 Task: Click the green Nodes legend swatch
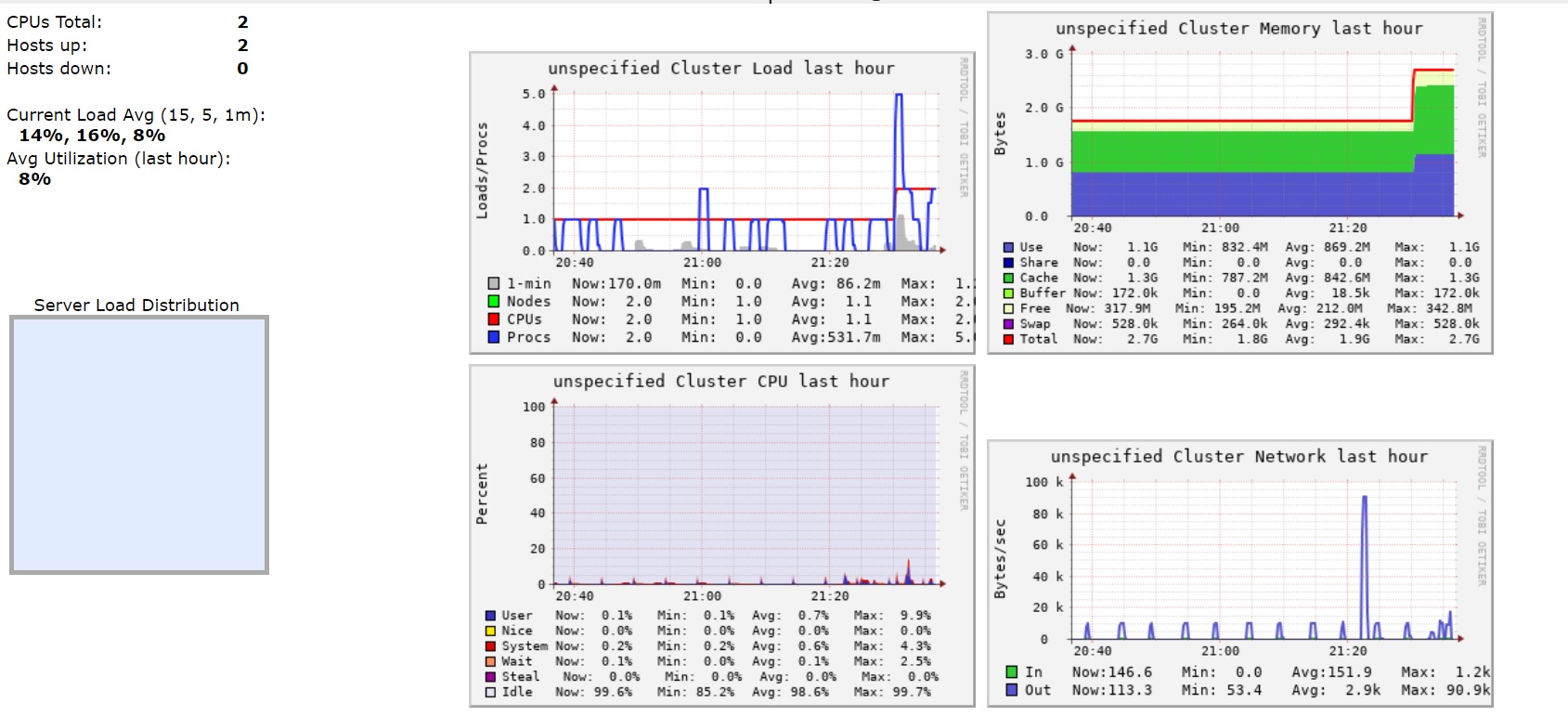click(494, 301)
